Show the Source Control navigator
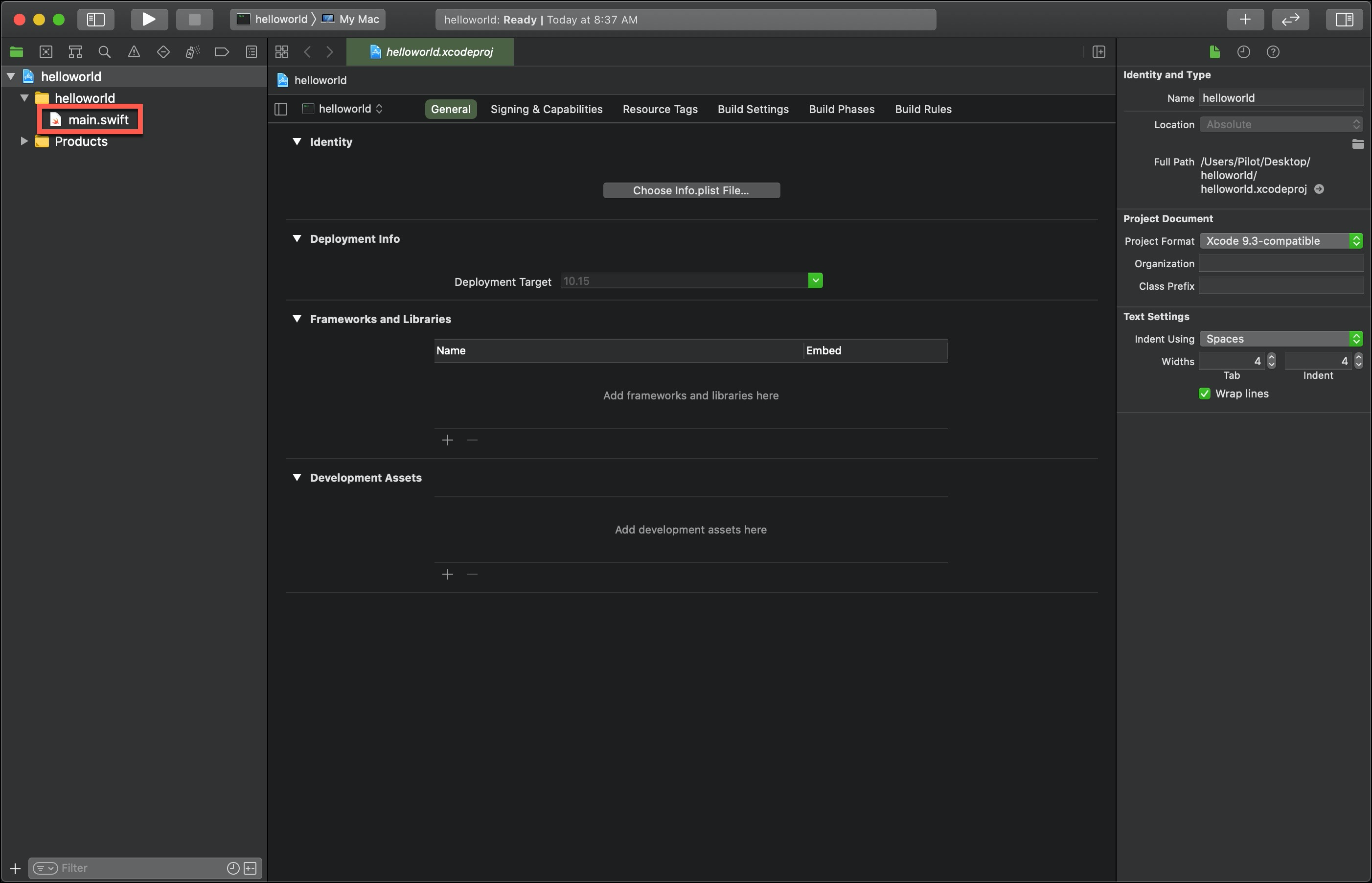 click(46, 52)
